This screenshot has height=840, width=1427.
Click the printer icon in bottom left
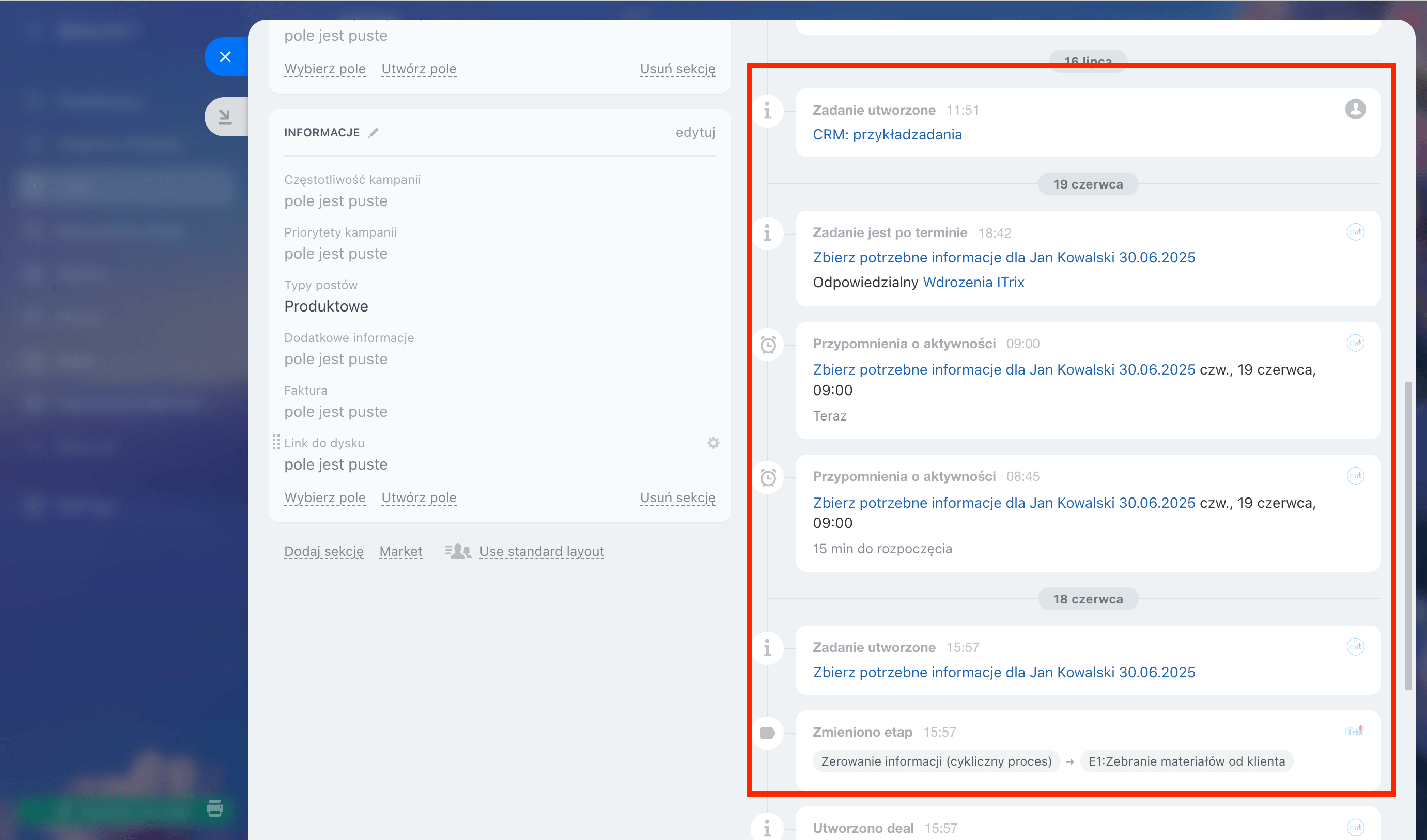(x=214, y=808)
